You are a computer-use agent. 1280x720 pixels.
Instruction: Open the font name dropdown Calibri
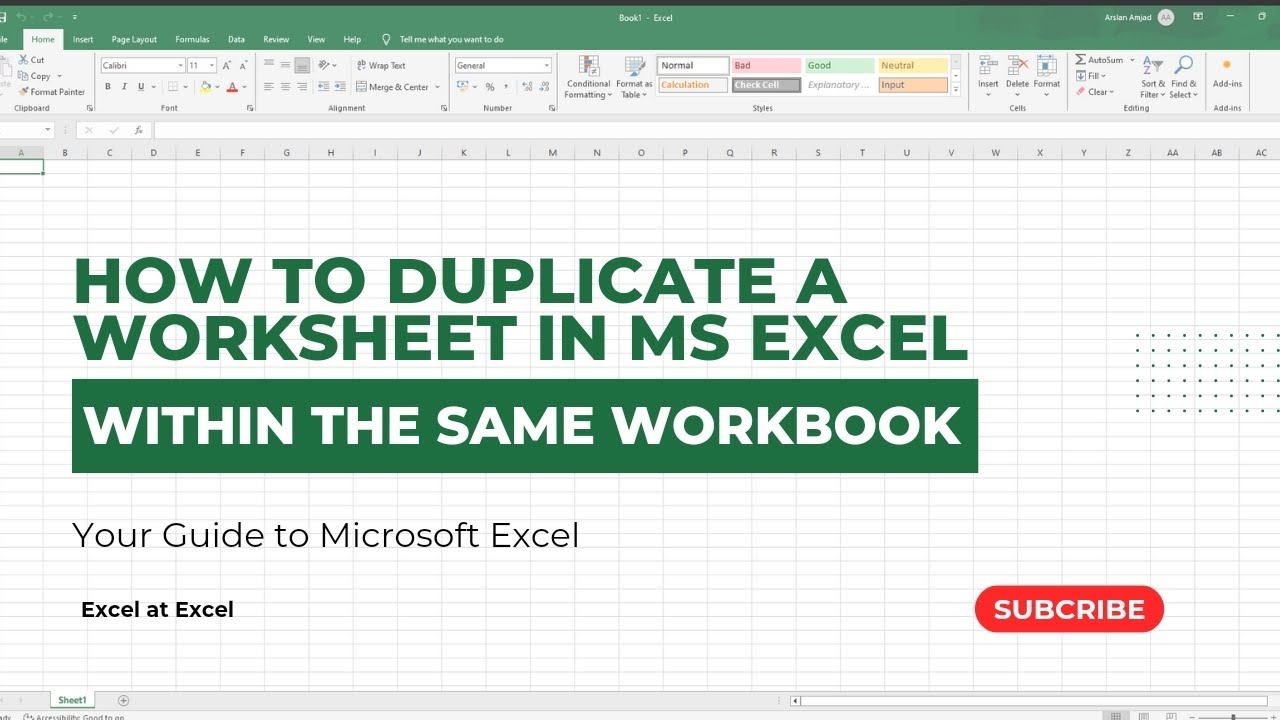(x=180, y=65)
